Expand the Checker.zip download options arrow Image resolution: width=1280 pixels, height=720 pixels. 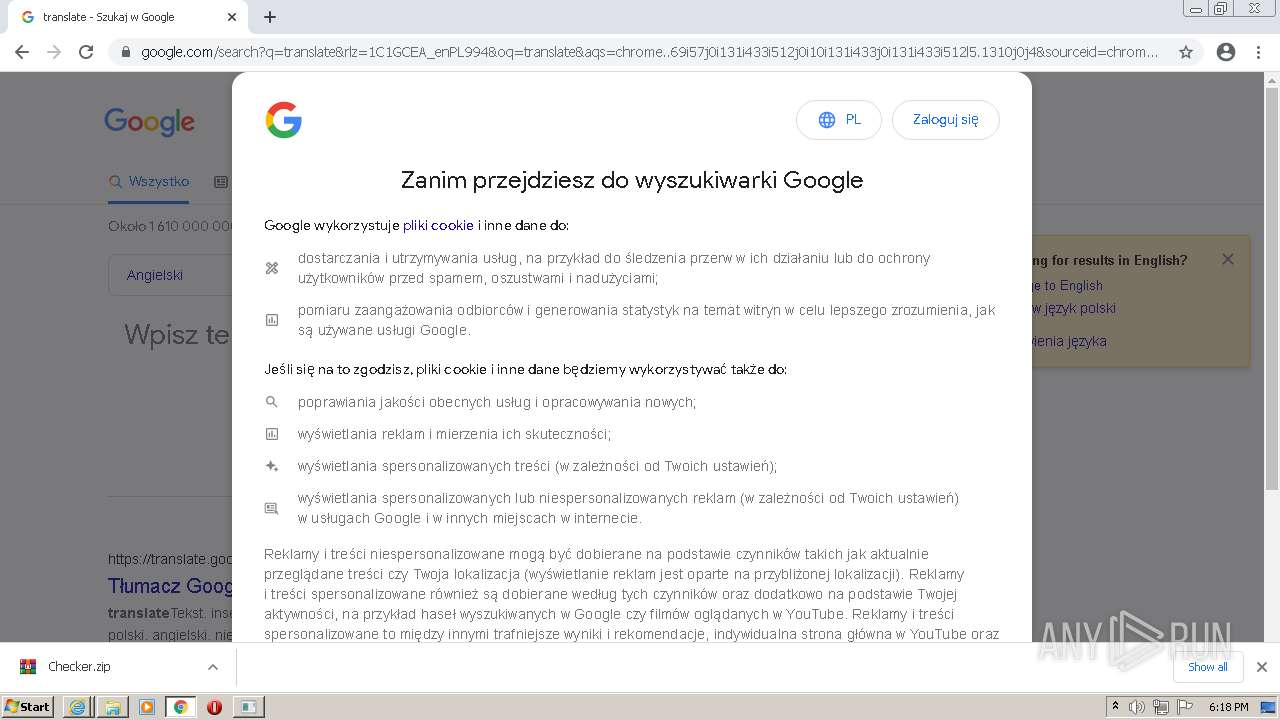click(x=212, y=667)
